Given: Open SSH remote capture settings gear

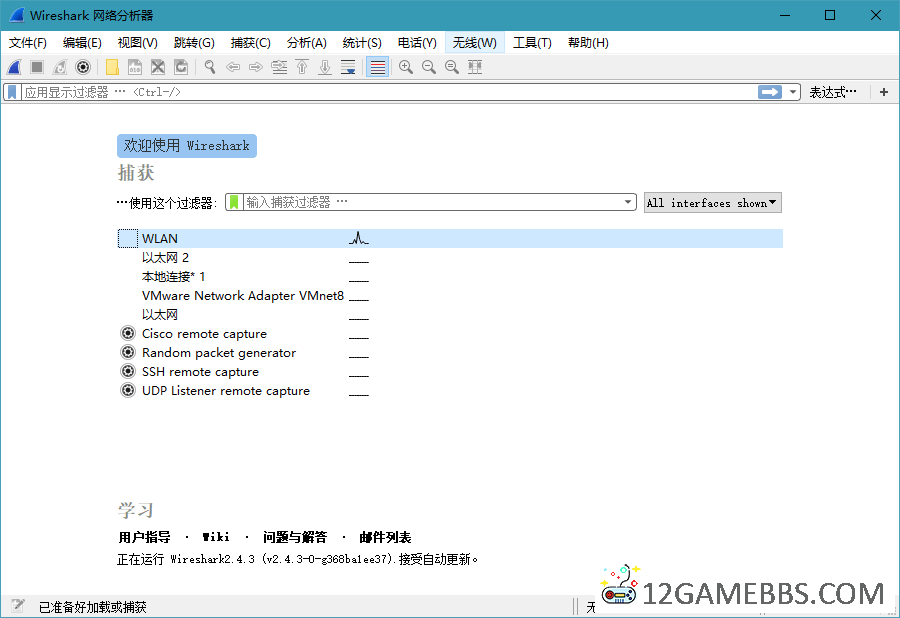Looking at the screenshot, I should (128, 371).
